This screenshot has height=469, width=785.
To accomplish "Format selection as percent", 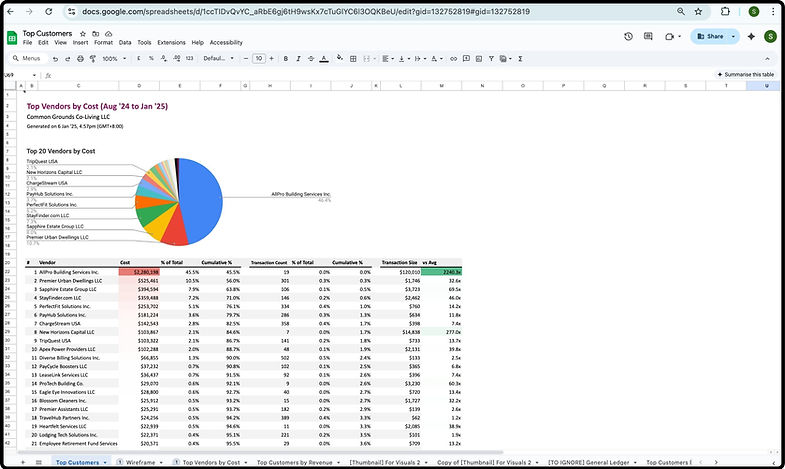I will point(151,59).
